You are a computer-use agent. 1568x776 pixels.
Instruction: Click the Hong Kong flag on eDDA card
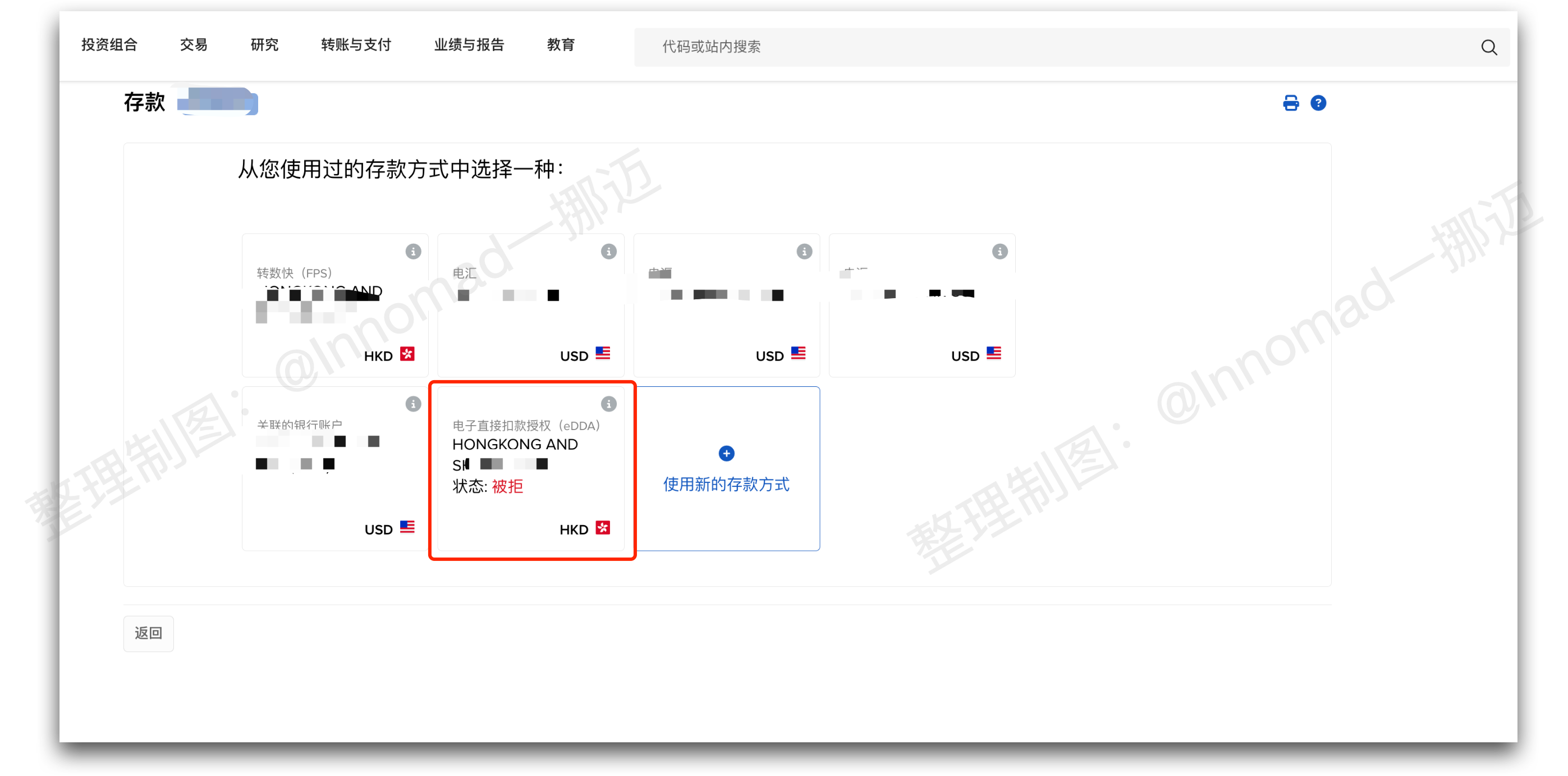coord(603,527)
